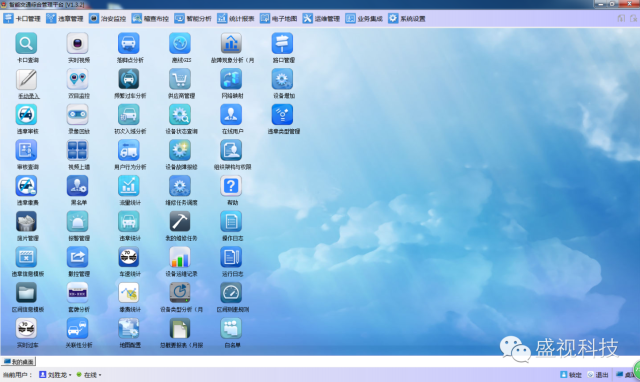
Task: Open the 路口管理 signpost icon
Action: click(x=282, y=43)
